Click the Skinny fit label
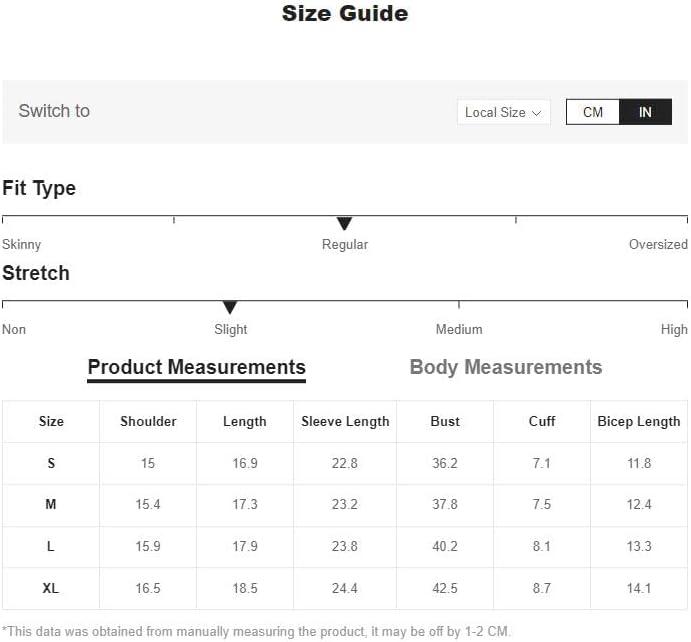Viewport: 691px width, 642px height. click(x=22, y=245)
